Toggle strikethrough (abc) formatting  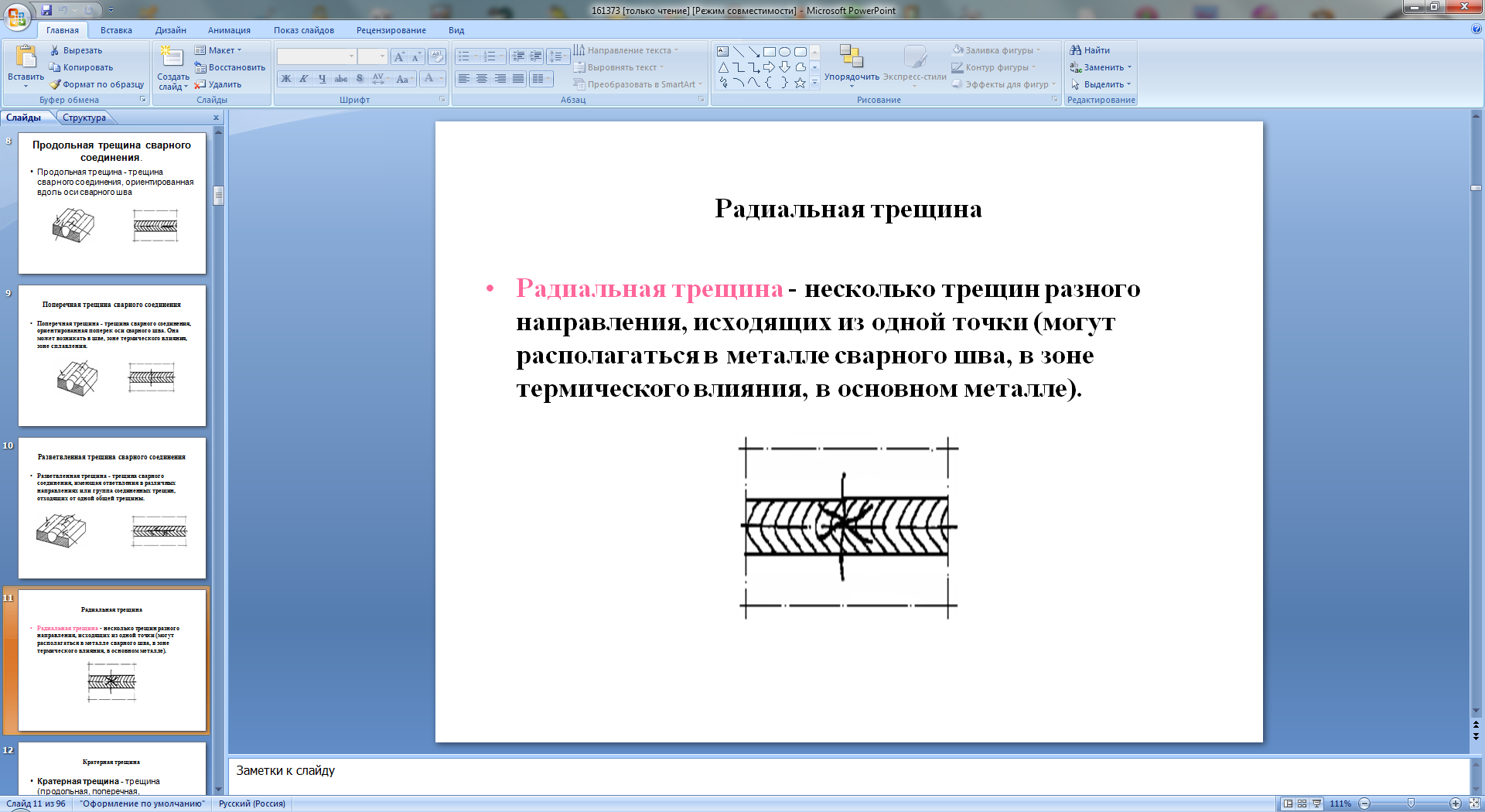click(341, 79)
